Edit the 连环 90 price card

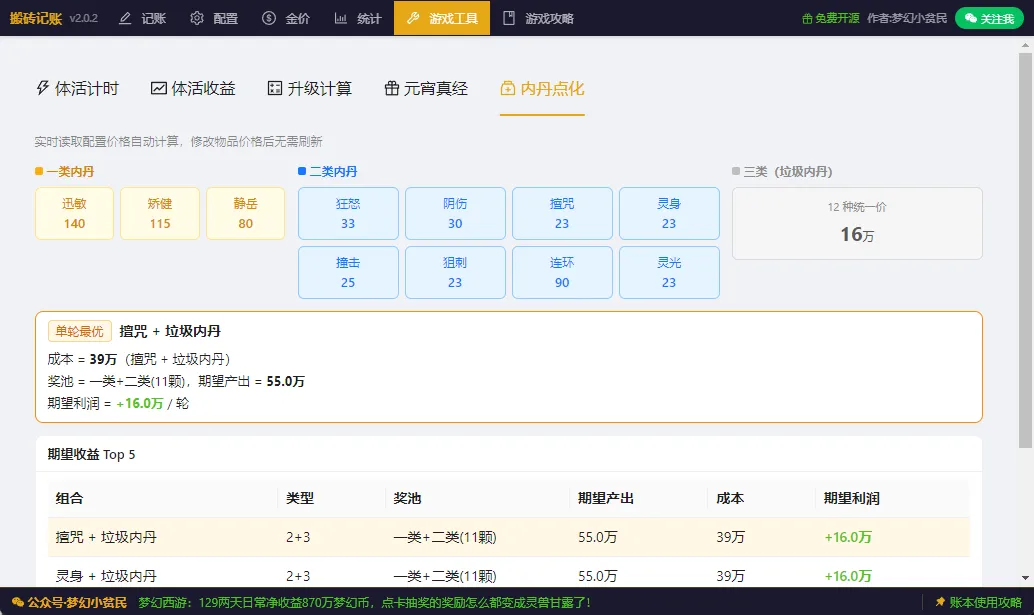562,272
